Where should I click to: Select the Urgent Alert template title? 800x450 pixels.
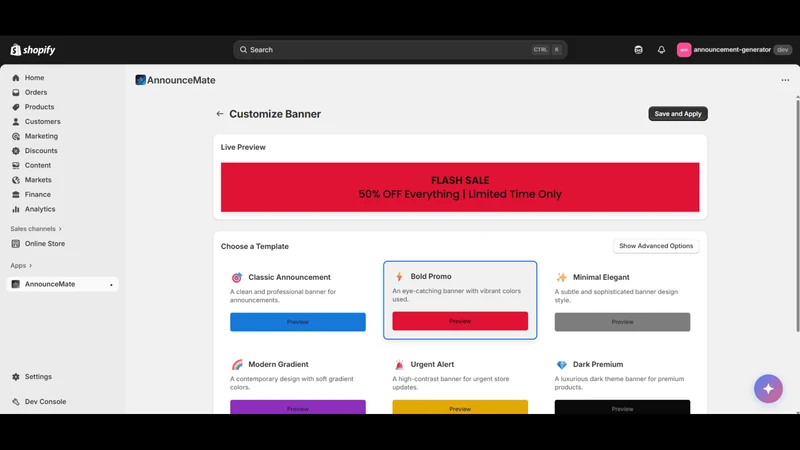(x=432, y=364)
